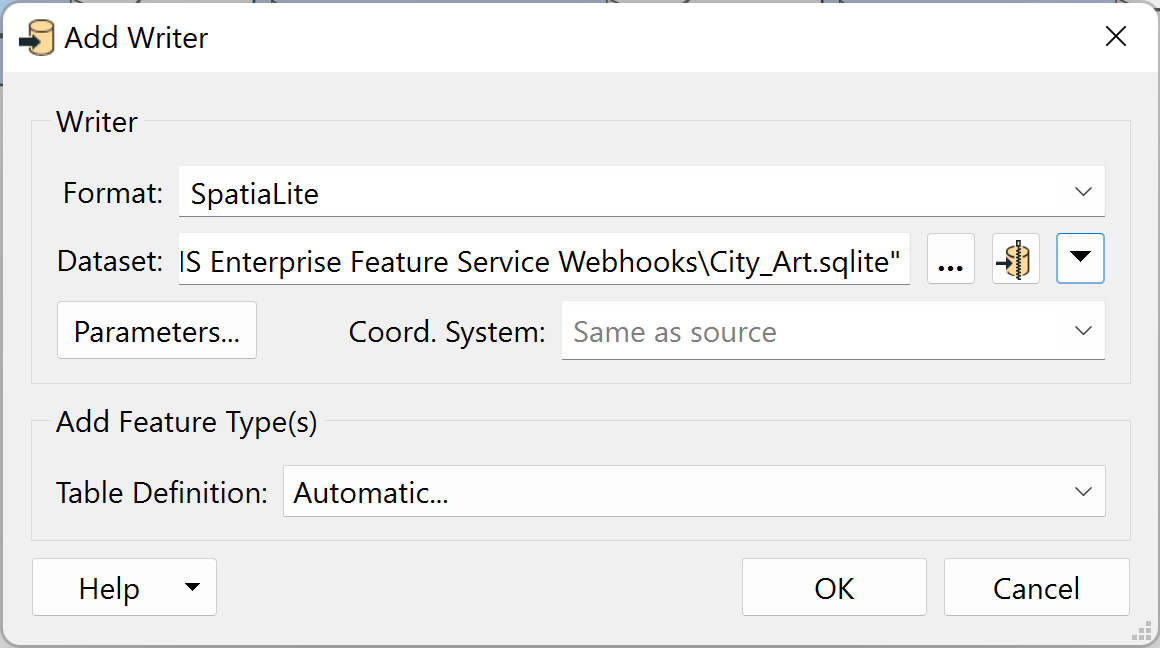Click the Add Writer title bar icon
The height and width of the screenshot is (648, 1160).
point(36,37)
